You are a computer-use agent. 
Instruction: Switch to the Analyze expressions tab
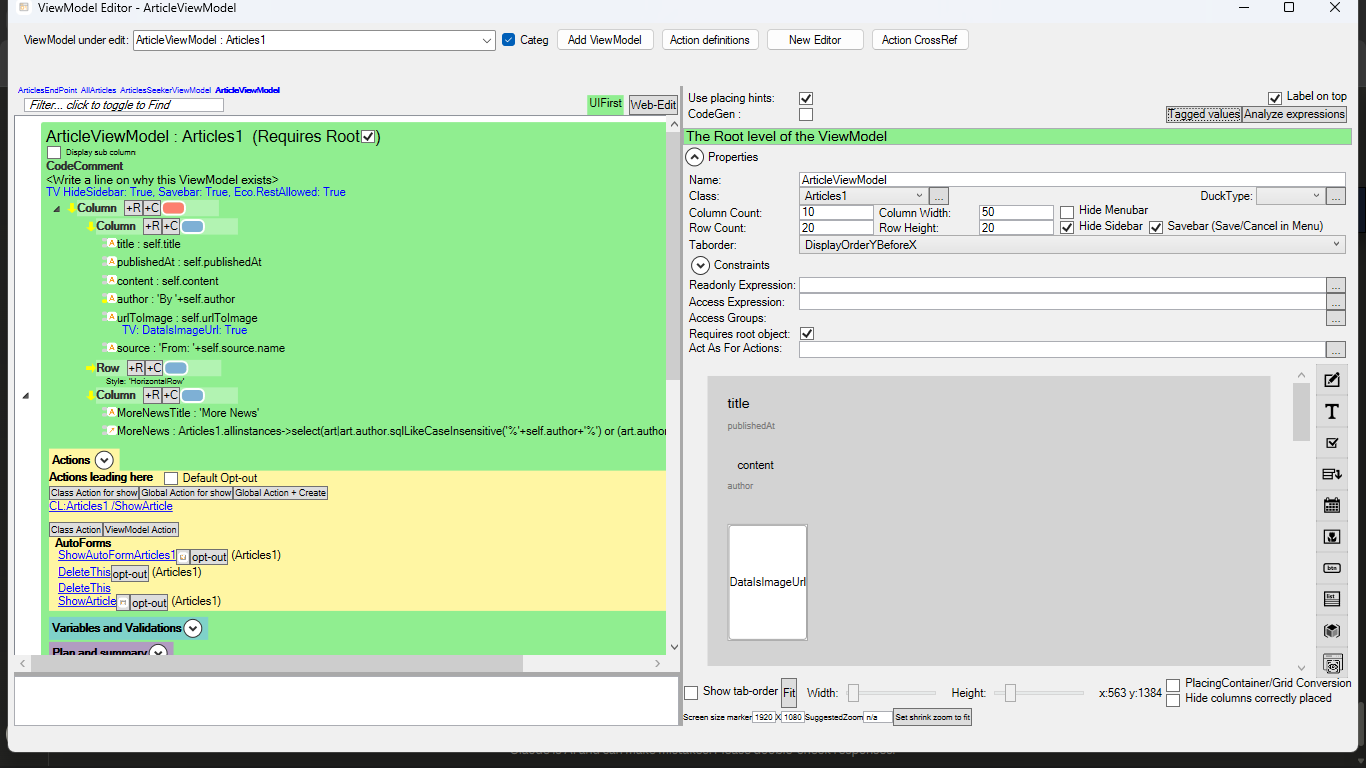(1294, 114)
